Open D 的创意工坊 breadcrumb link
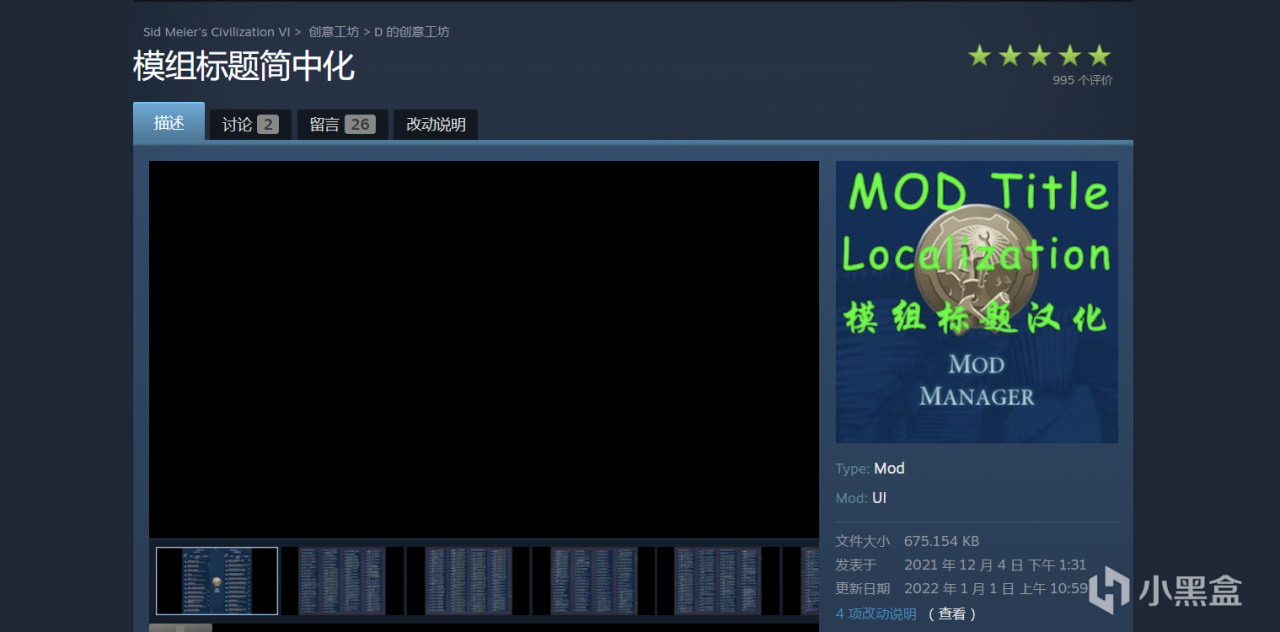This screenshot has height=632, width=1280. (412, 32)
